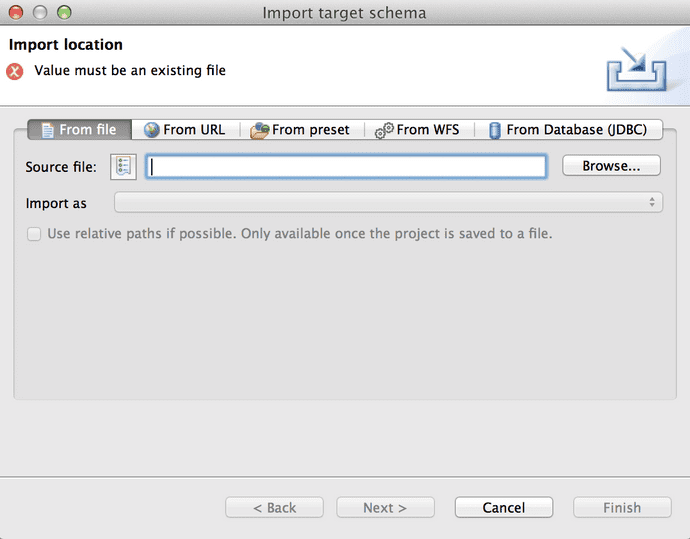Go to previous step with Back

(x=274, y=508)
